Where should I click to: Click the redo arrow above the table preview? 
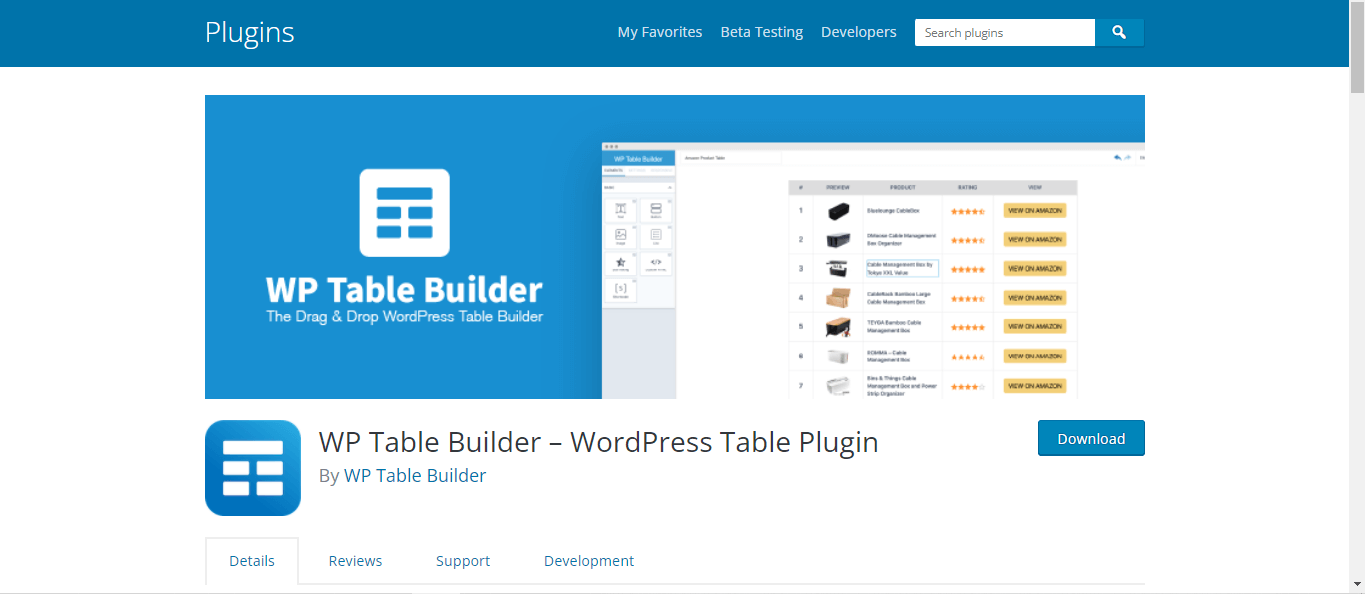(1127, 158)
